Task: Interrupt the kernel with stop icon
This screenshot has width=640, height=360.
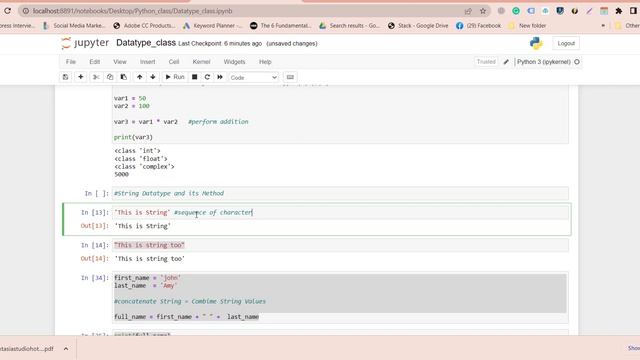Action: 195,77
